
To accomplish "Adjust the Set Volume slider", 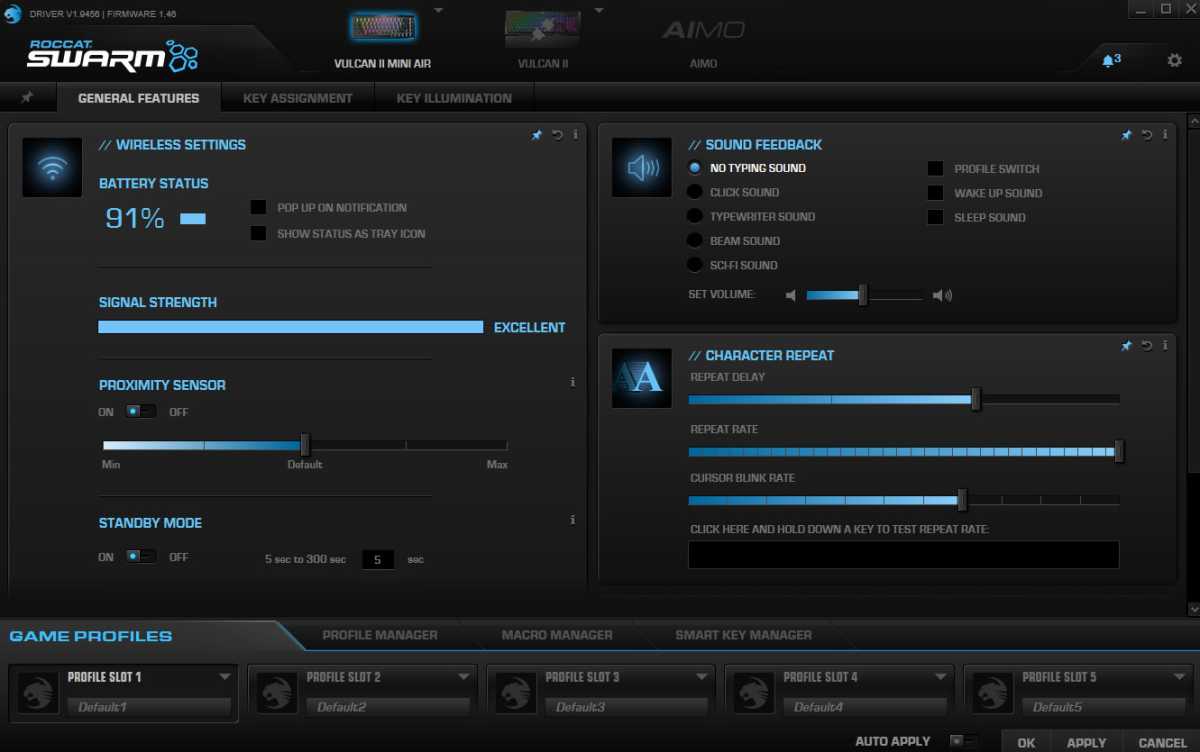I will point(864,295).
